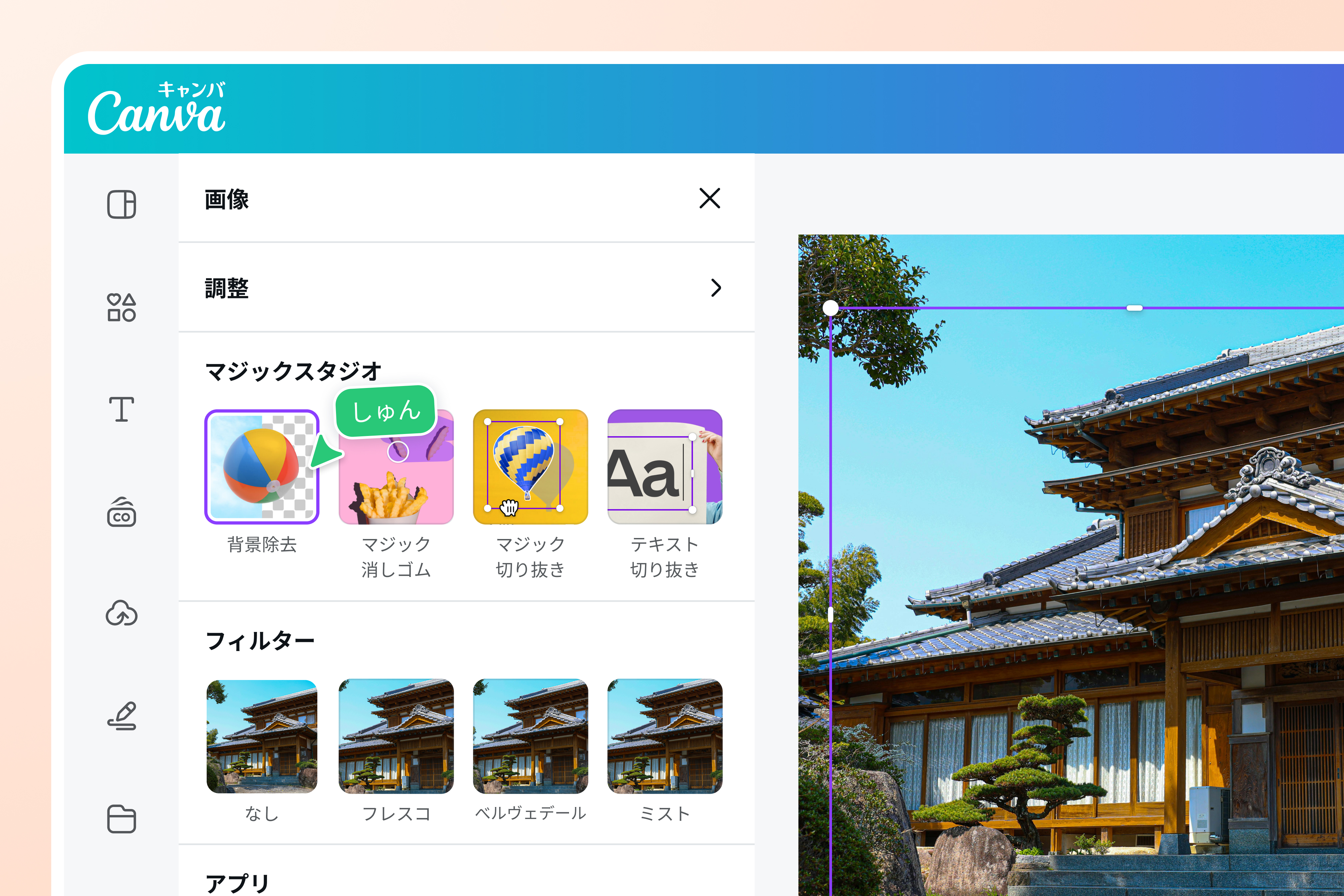Open the Elements shapes sidebar icon

click(x=121, y=307)
